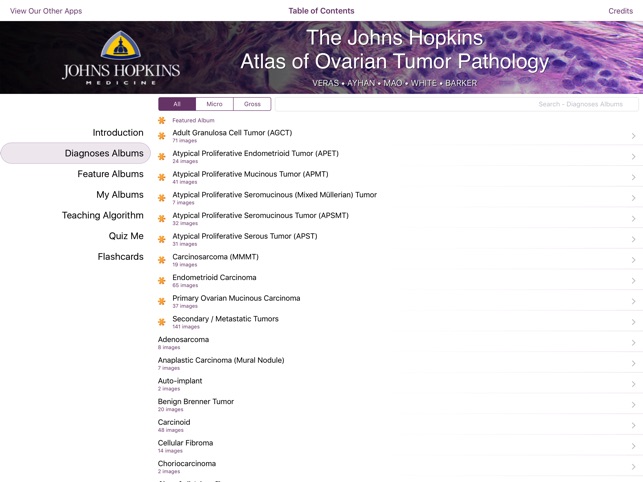This screenshot has height=482, width=643.
Task: Open Quiz Me from sidebar
Action: (126, 236)
